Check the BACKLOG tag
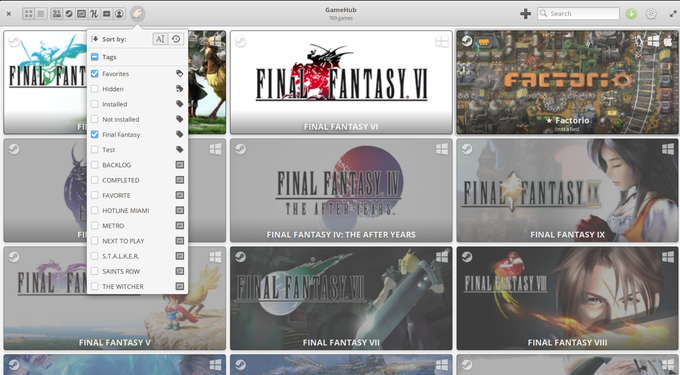 click(95, 165)
